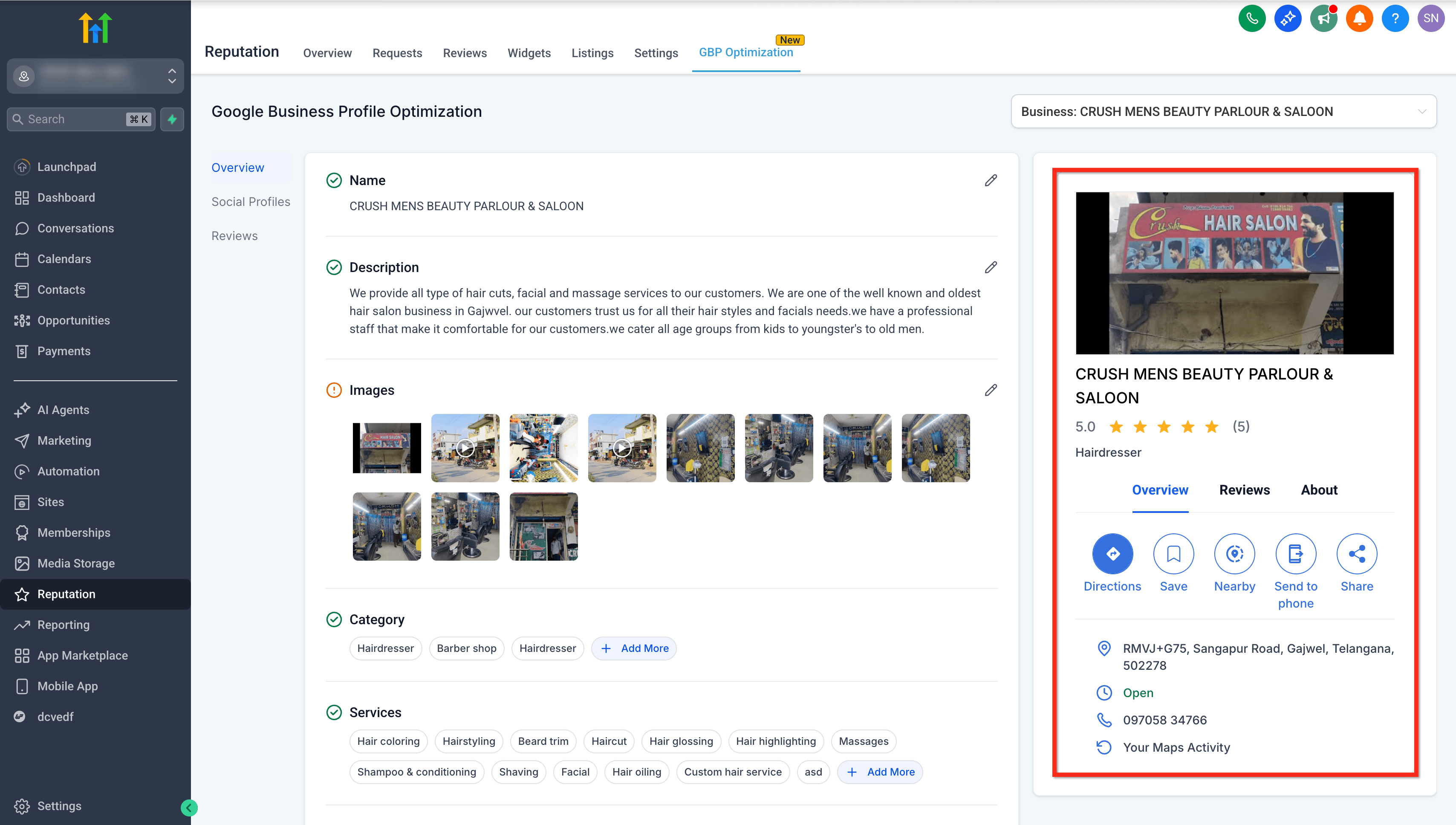Switch to the Widgets tab
Image resolution: width=1456 pixels, height=825 pixels.
pyautogui.click(x=529, y=53)
